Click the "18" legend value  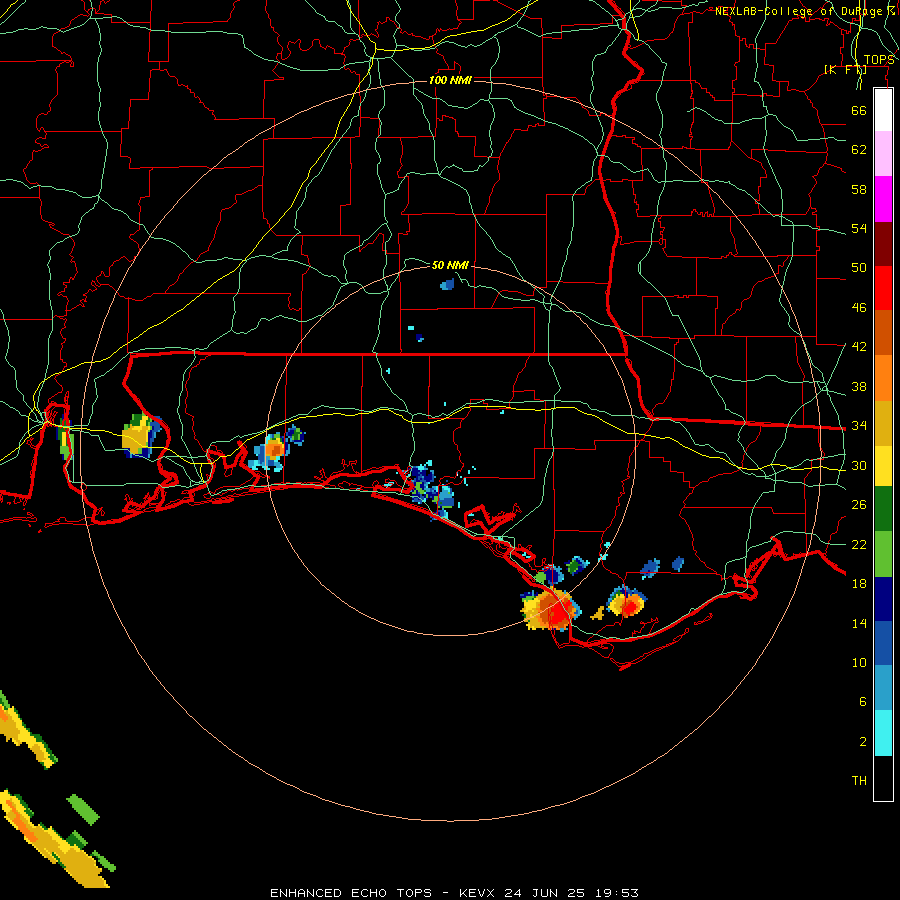(x=859, y=584)
